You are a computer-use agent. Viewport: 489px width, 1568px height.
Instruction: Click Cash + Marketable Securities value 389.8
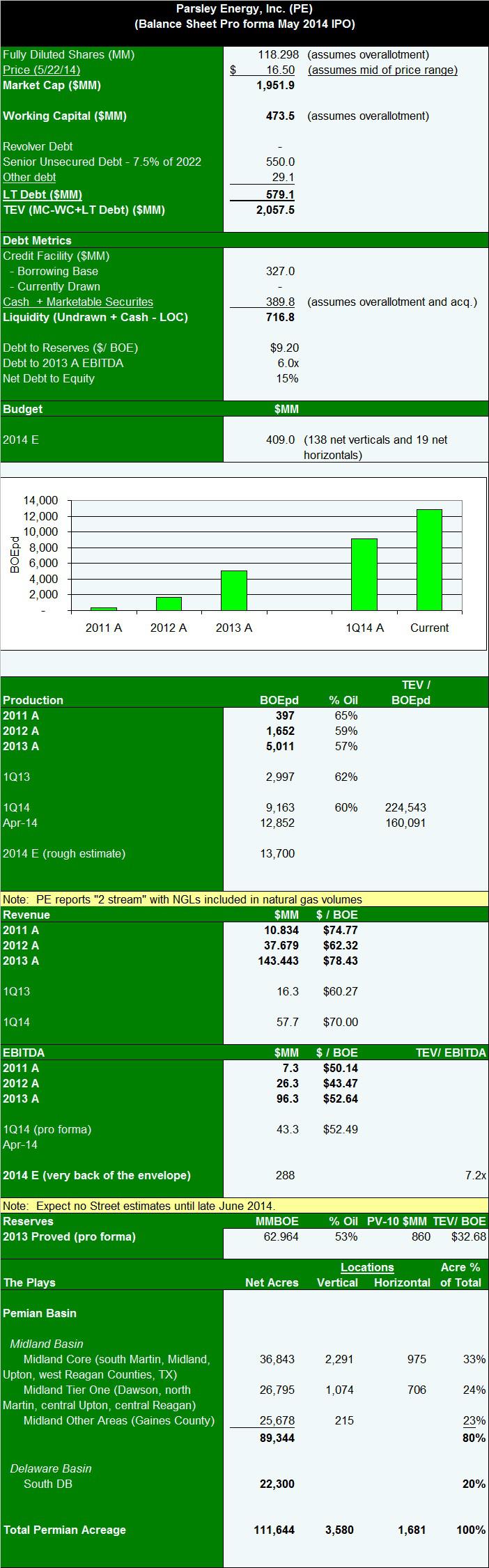[x=280, y=302]
